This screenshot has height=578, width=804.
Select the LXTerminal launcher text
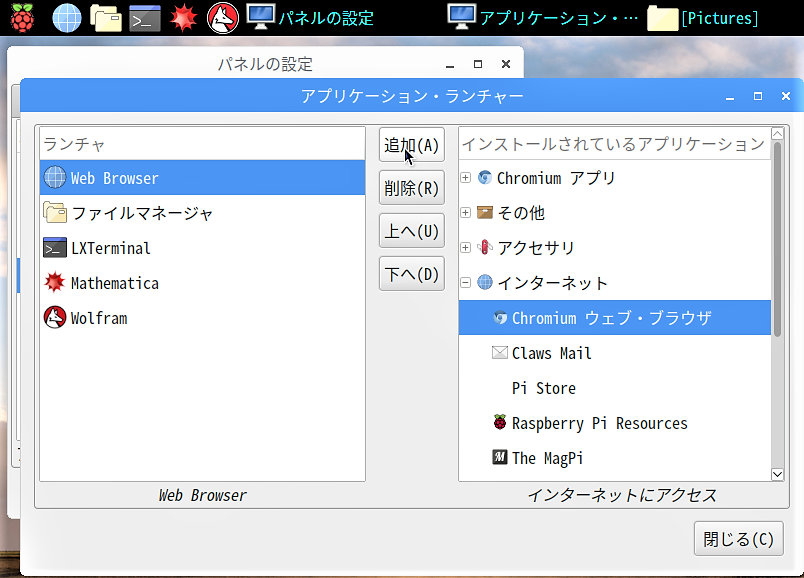coord(111,248)
